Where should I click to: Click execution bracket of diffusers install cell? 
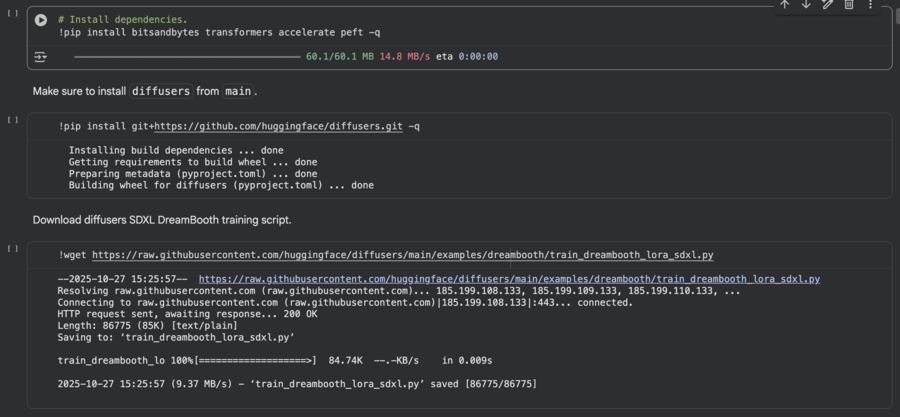[x=12, y=120]
